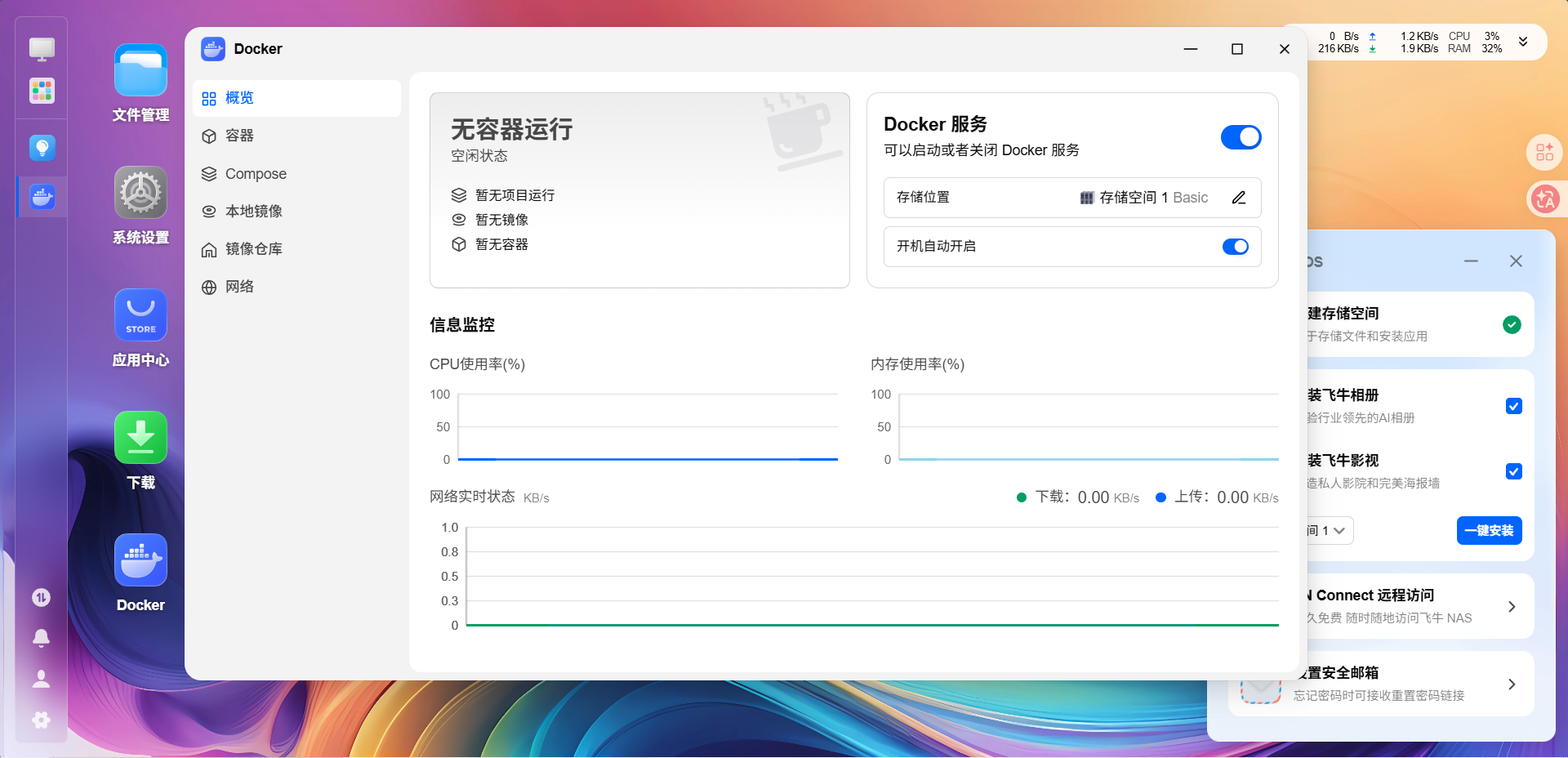The height and width of the screenshot is (758, 1568).
Task: Click the 暂无镜像 status line
Action: (x=490, y=220)
